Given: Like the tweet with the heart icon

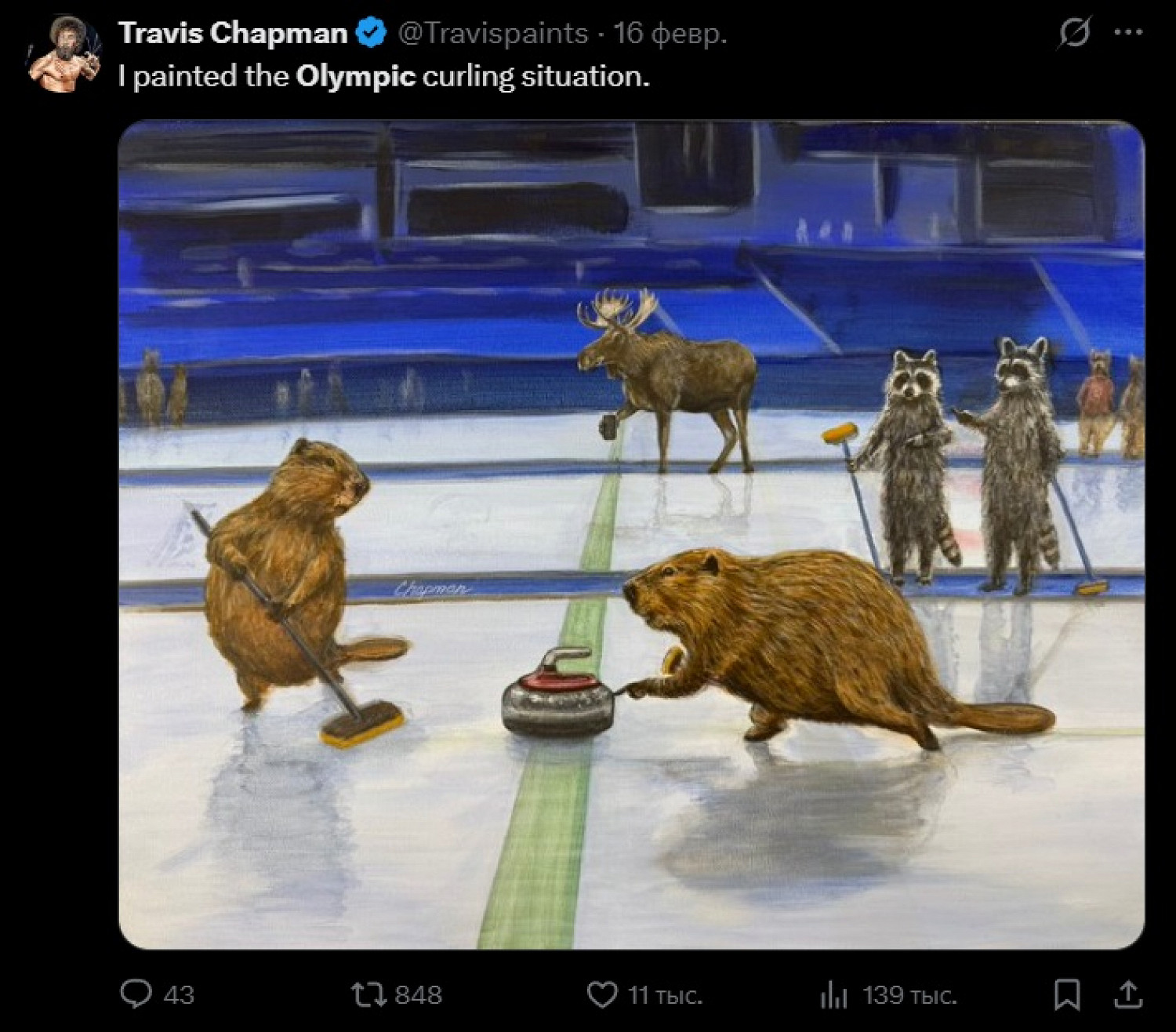Looking at the screenshot, I should click(602, 995).
